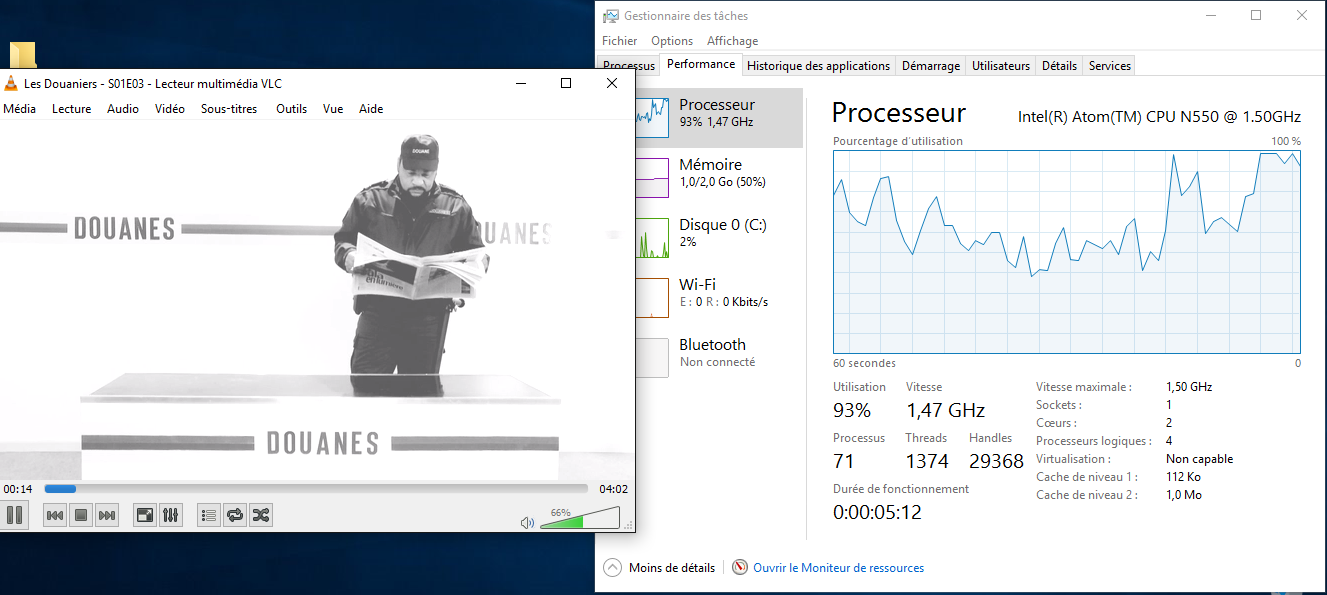This screenshot has width=1327, height=595.
Task: Switch to the Processus tab
Action: pos(629,66)
